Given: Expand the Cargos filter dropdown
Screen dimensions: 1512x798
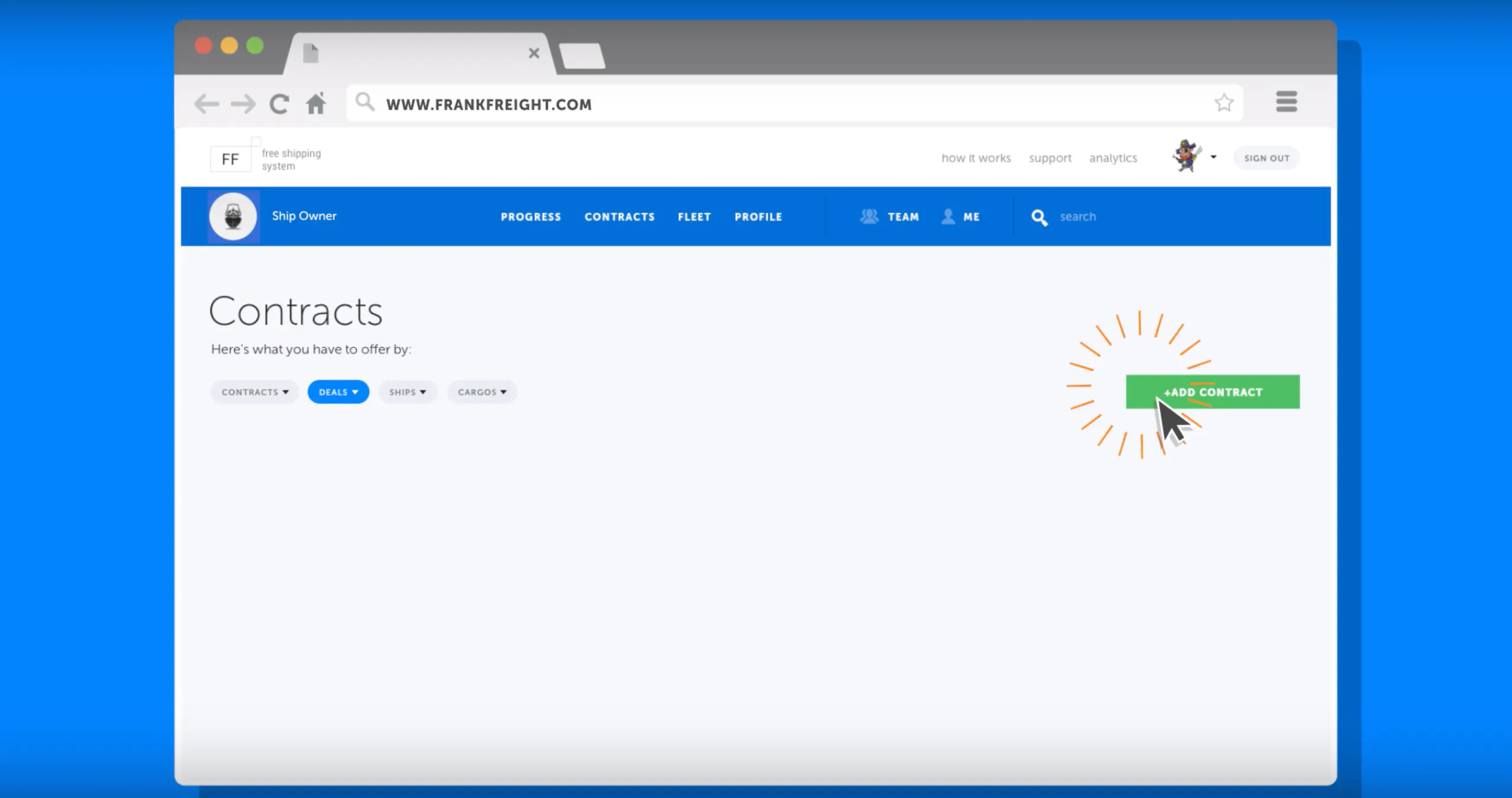Looking at the screenshot, I should coord(482,392).
